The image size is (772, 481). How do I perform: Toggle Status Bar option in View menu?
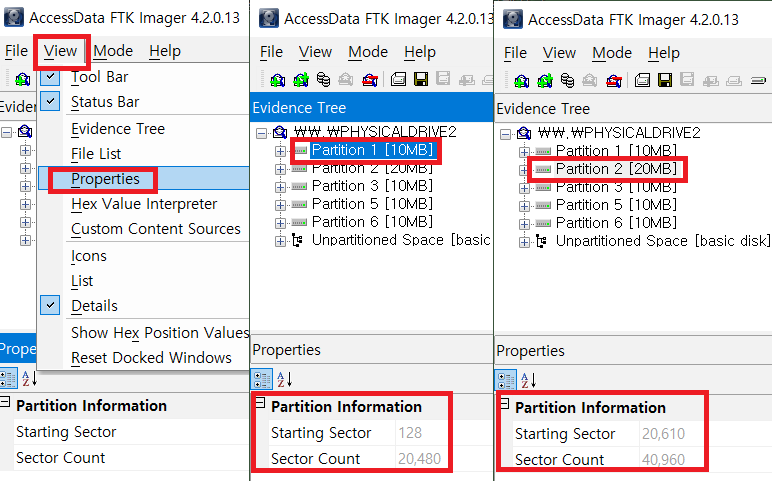pos(105,102)
